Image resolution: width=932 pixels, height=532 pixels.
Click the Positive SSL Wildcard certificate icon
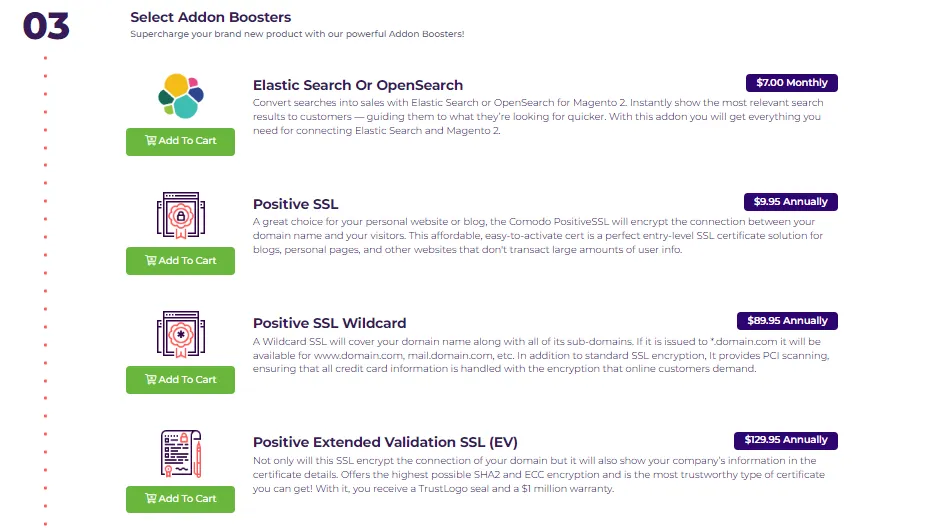180,336
